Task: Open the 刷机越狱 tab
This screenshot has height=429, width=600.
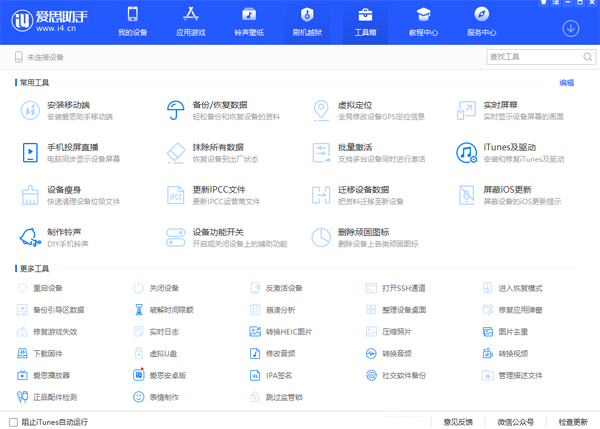Action: [307, 21]
